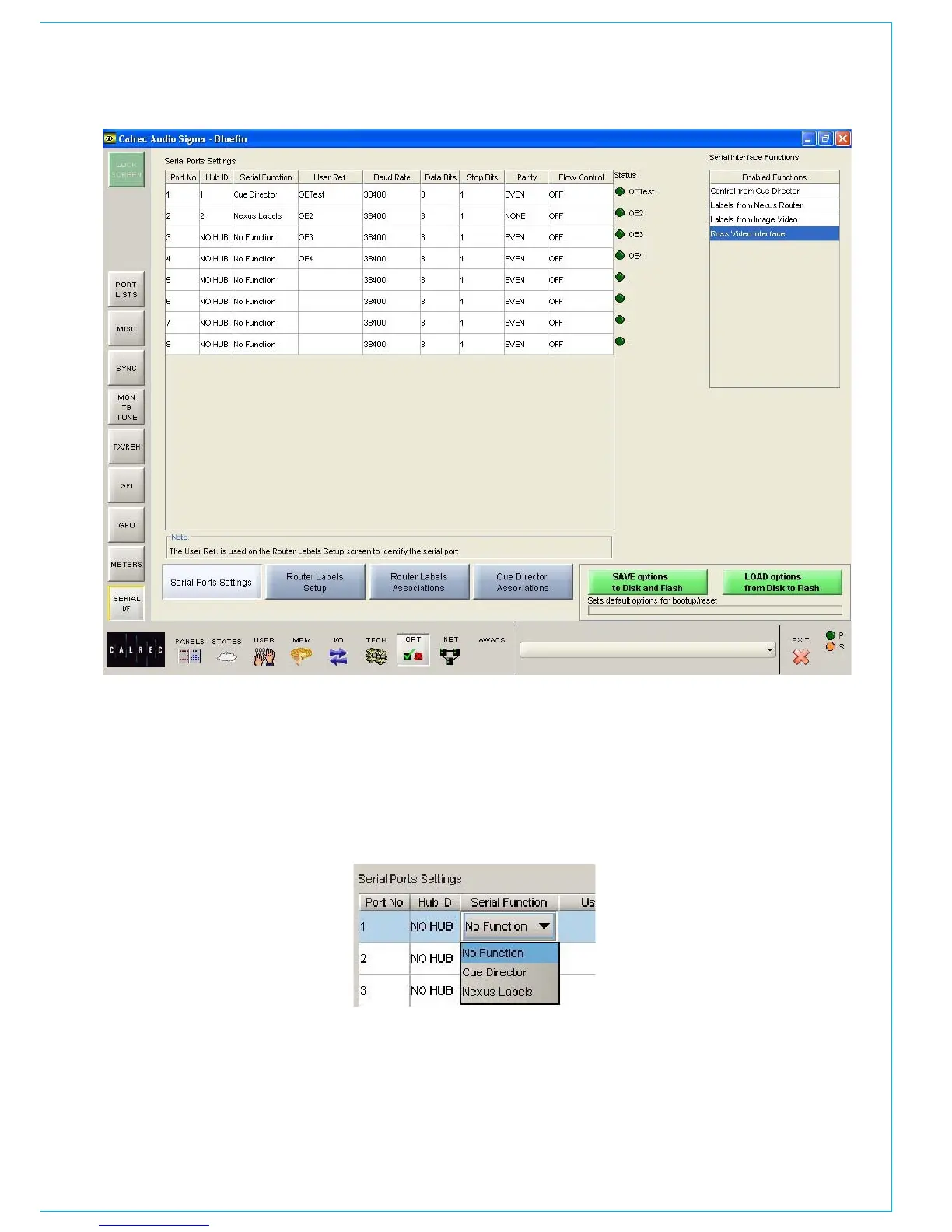This screenshot has height=1232, width=952.
Task: Click the Flow Control column header
Action: (580, 177)
